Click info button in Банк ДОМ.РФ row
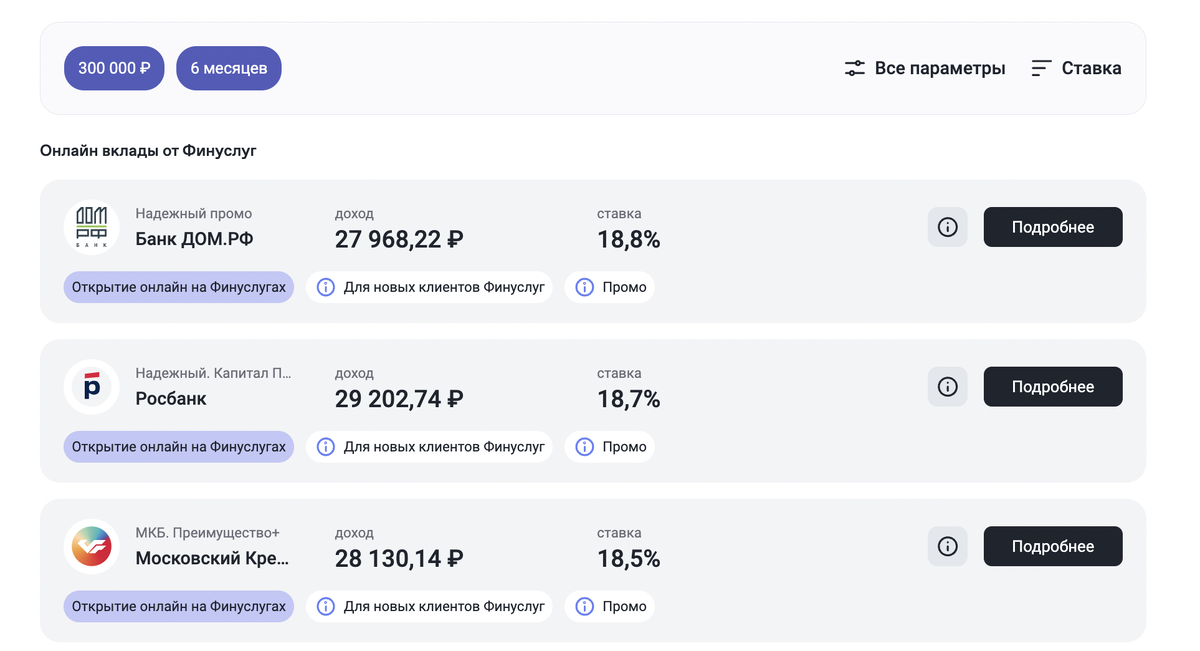The image size is (1200, 651). (x=948, y=227)
